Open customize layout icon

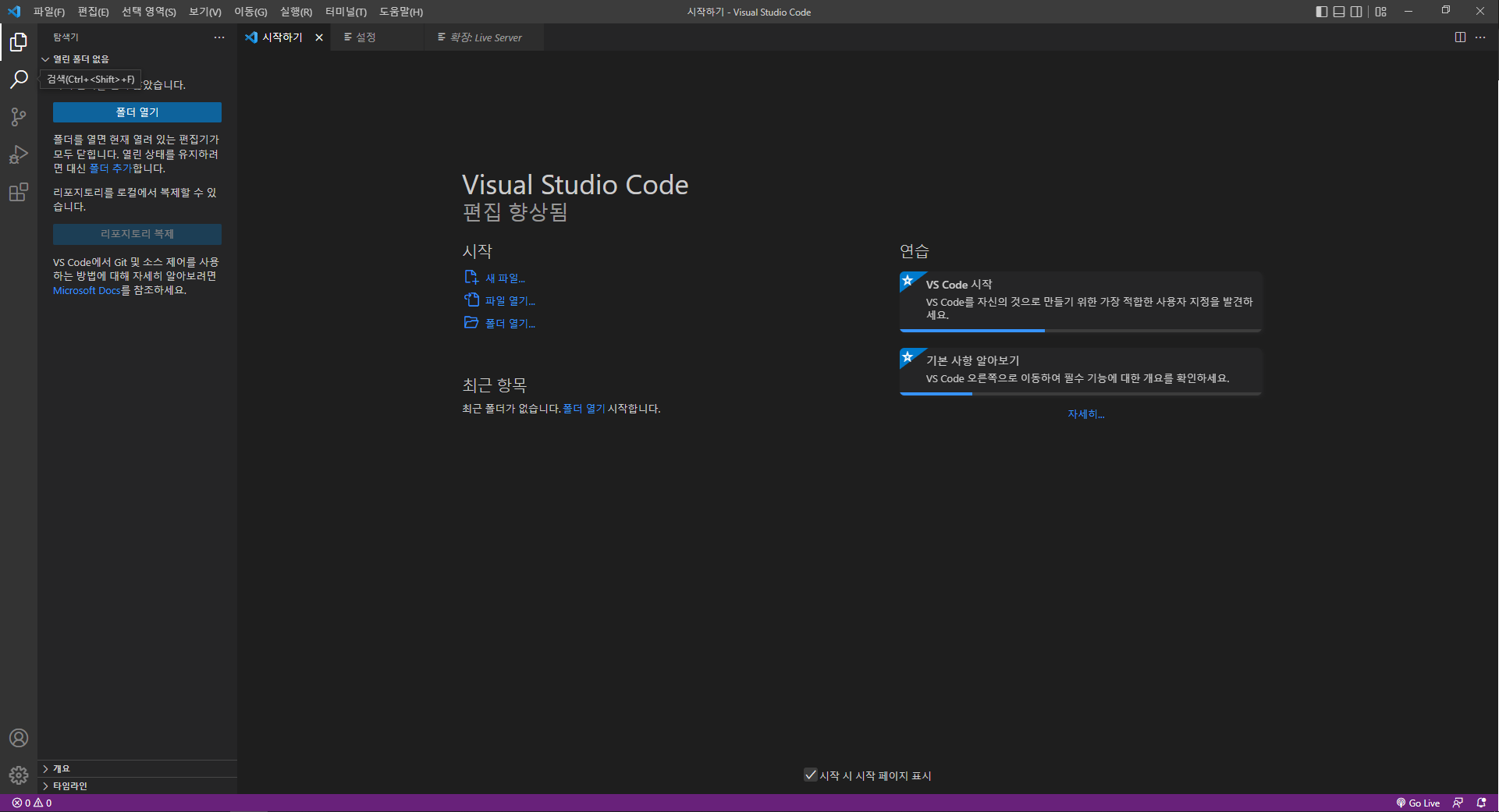(1381, 12)
